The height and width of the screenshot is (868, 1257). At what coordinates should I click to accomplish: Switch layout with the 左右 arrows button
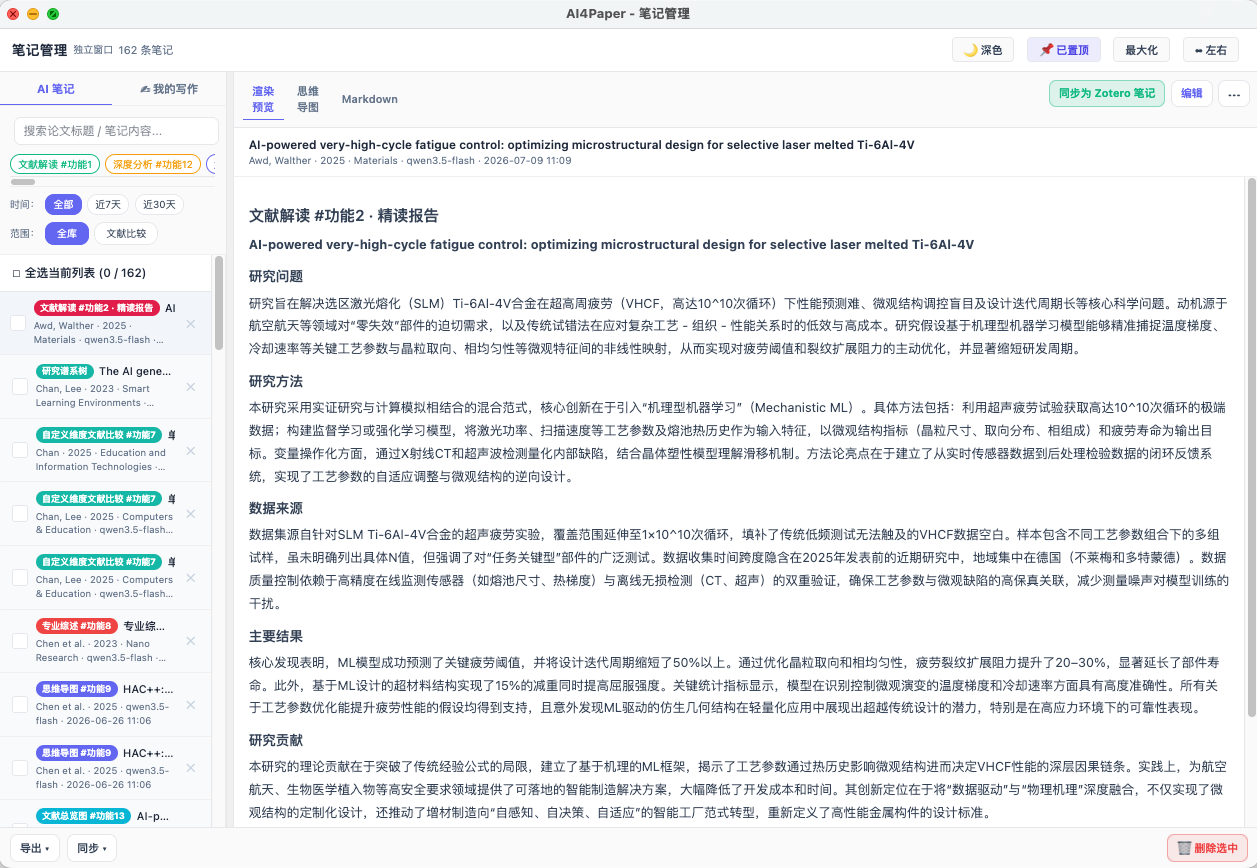point(1211,50)
